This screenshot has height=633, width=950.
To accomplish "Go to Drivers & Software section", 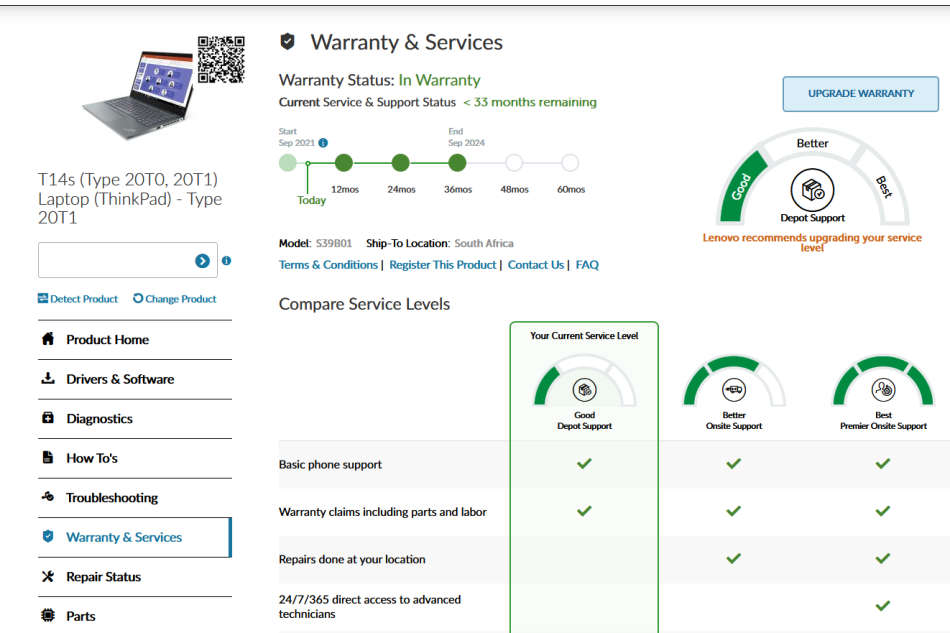I will [x=119, y=379].
